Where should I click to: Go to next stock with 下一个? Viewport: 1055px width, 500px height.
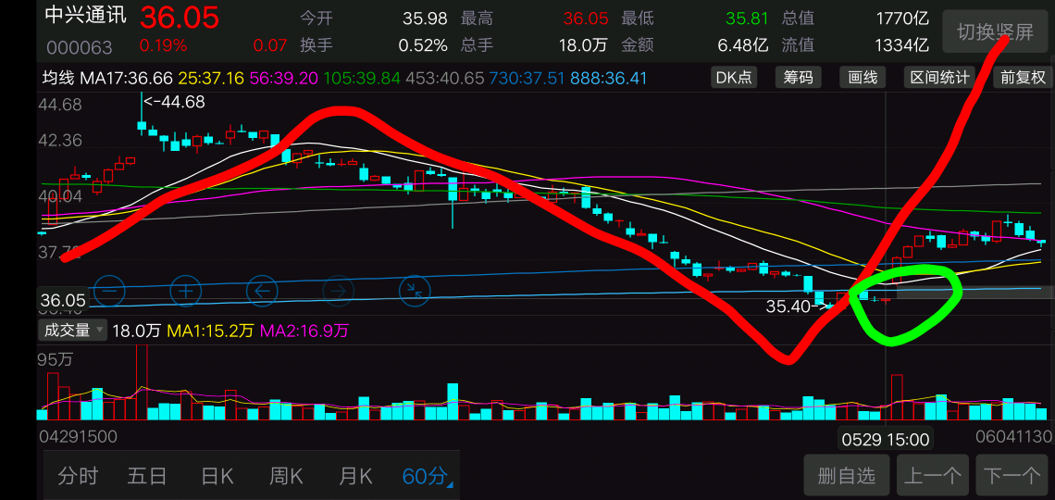point(1012,476)
